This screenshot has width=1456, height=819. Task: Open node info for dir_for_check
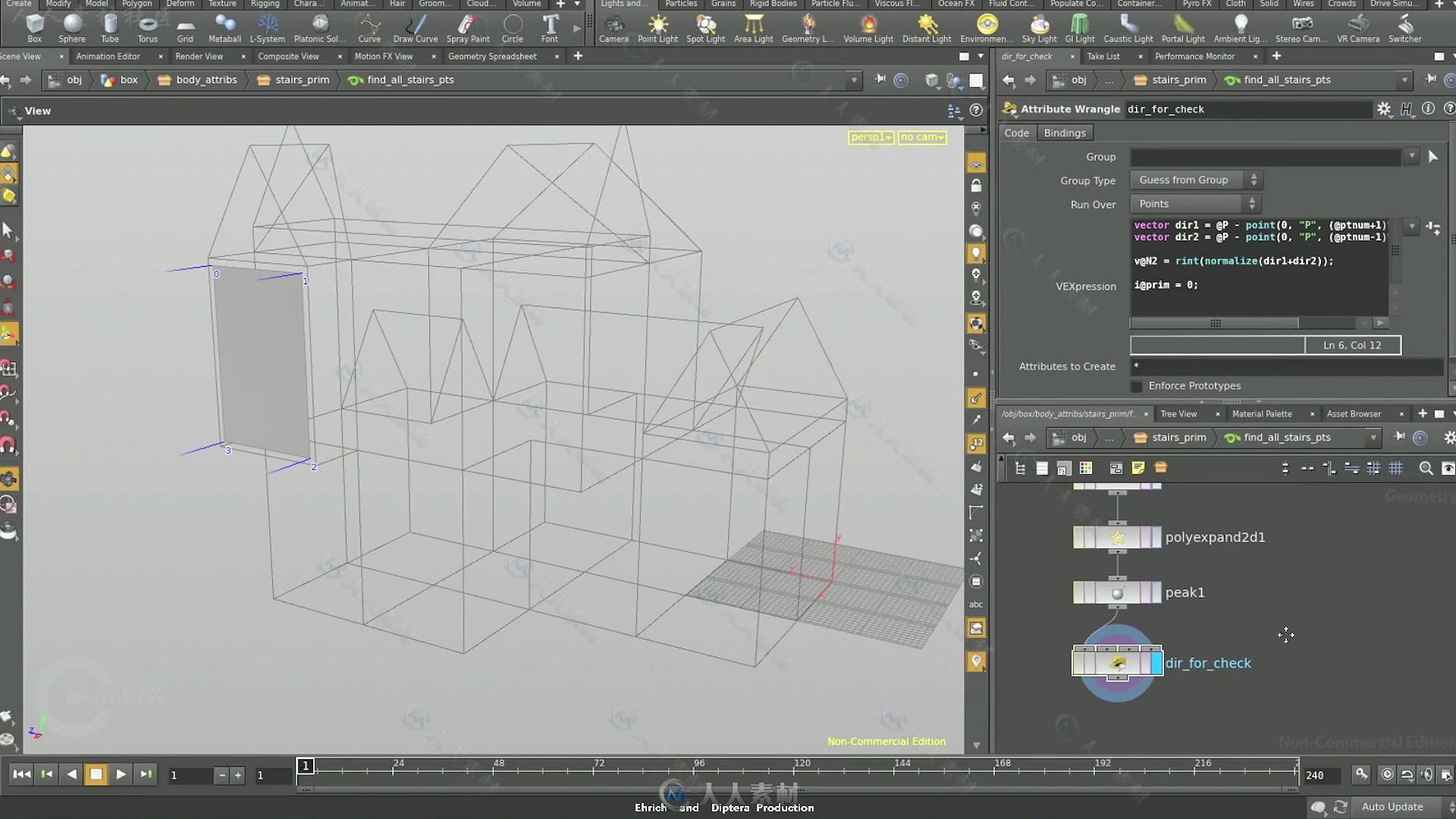point(1428,108)
